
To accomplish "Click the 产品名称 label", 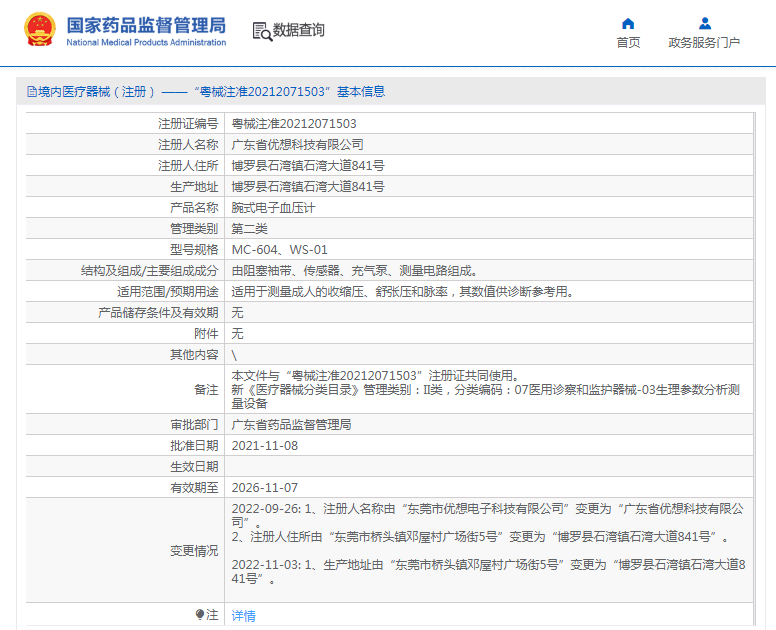I will pos(194,208).
